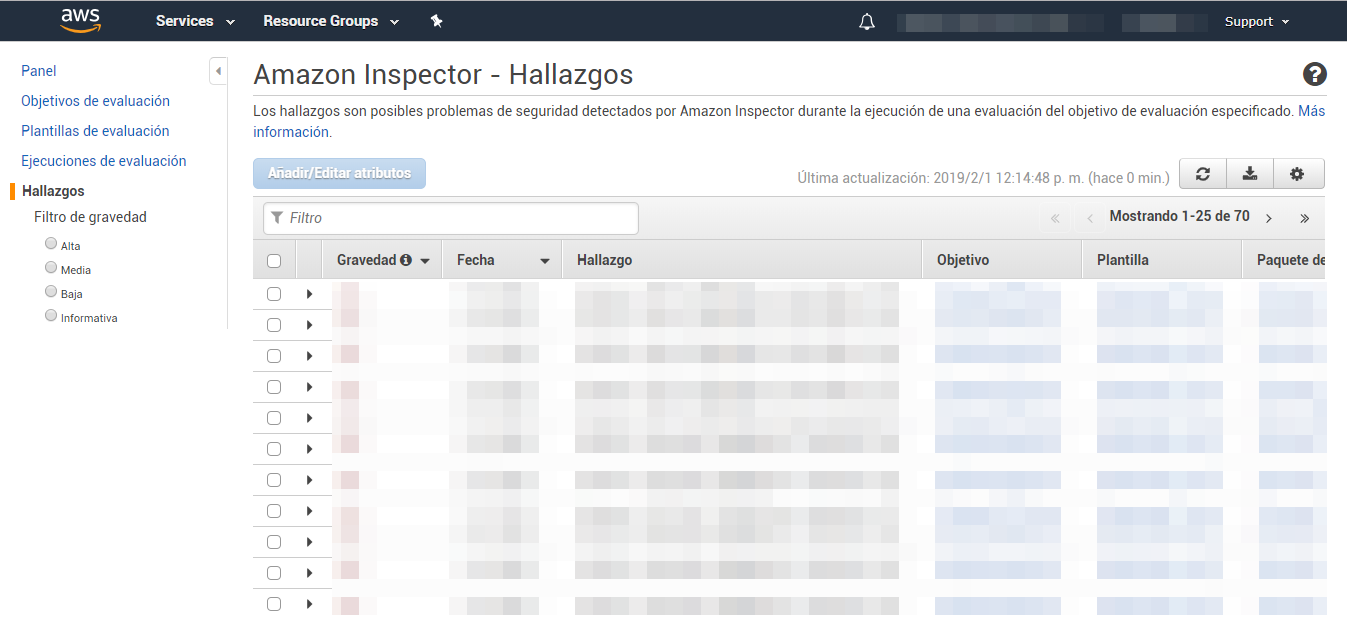Select Hallazgos in the sidebar
The height and width of the screenshot is (619, 1347).
[53, 191]
